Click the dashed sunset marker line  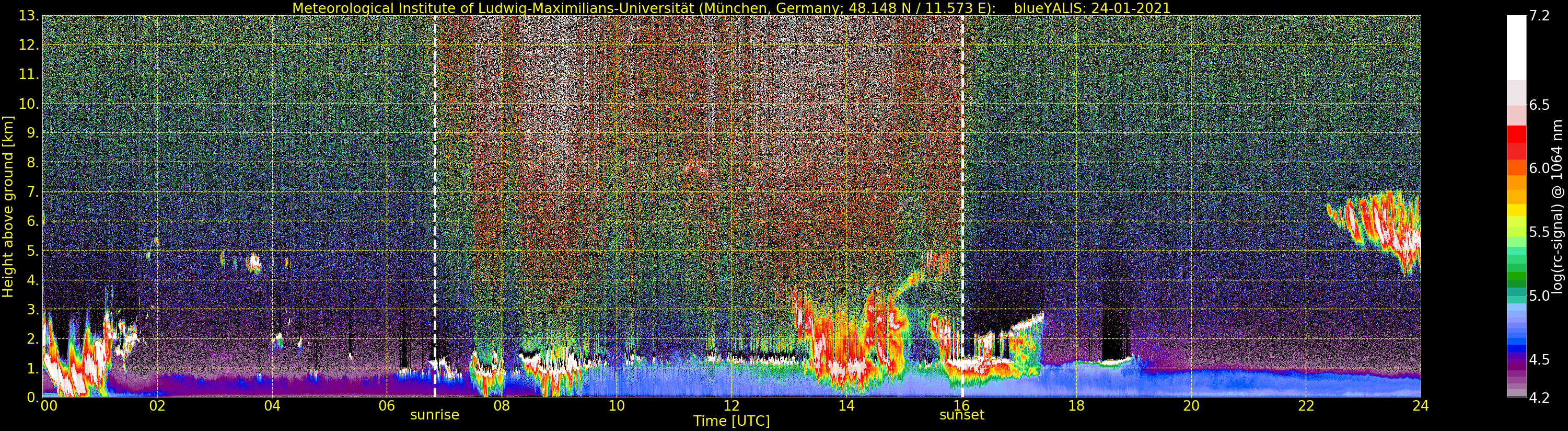coord(962,206)
